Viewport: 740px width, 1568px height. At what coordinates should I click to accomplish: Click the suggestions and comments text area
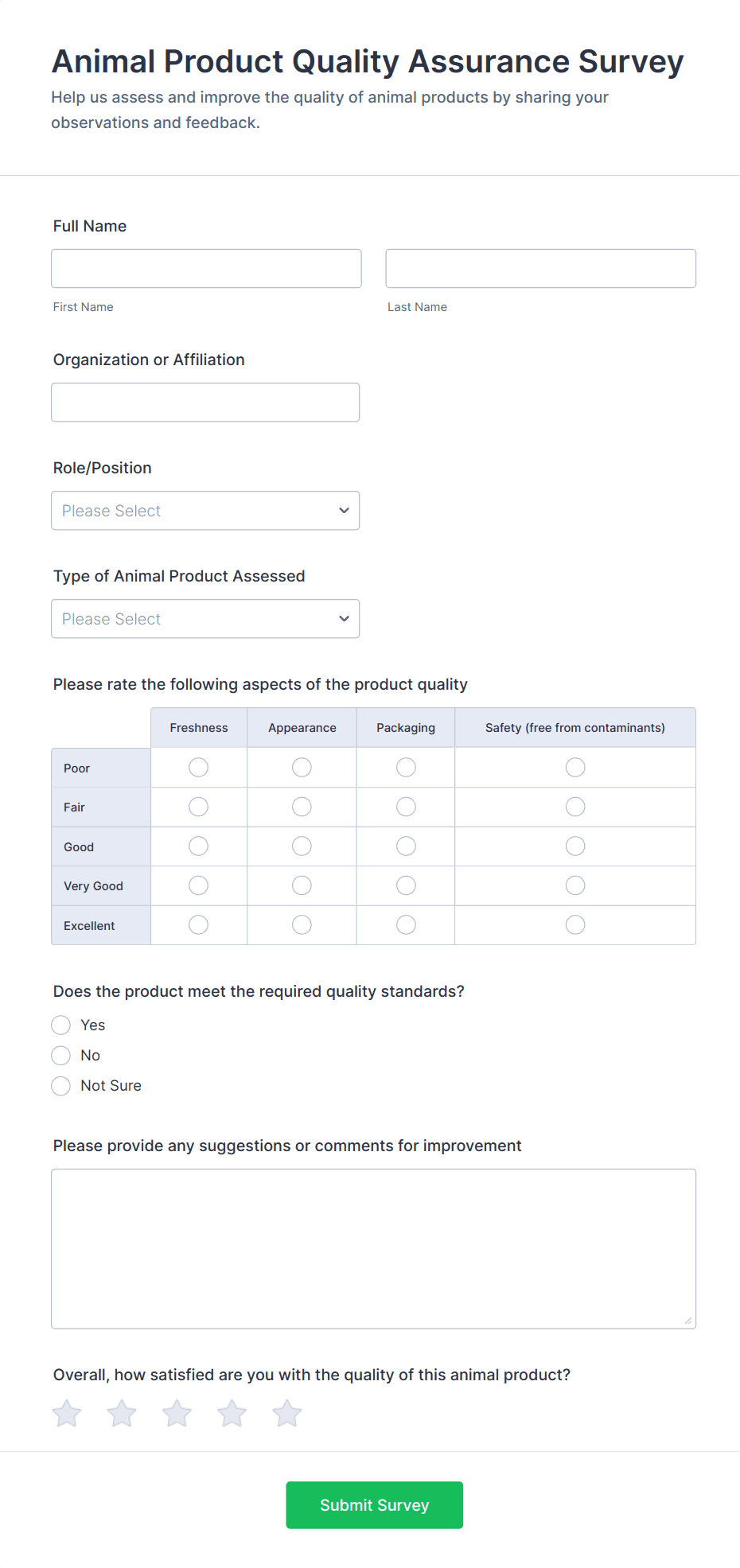[x=373, y=1248]
